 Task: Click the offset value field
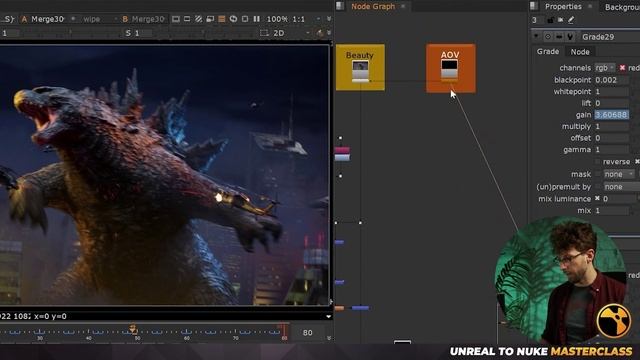pyautogui.click(x=611, y=138)
